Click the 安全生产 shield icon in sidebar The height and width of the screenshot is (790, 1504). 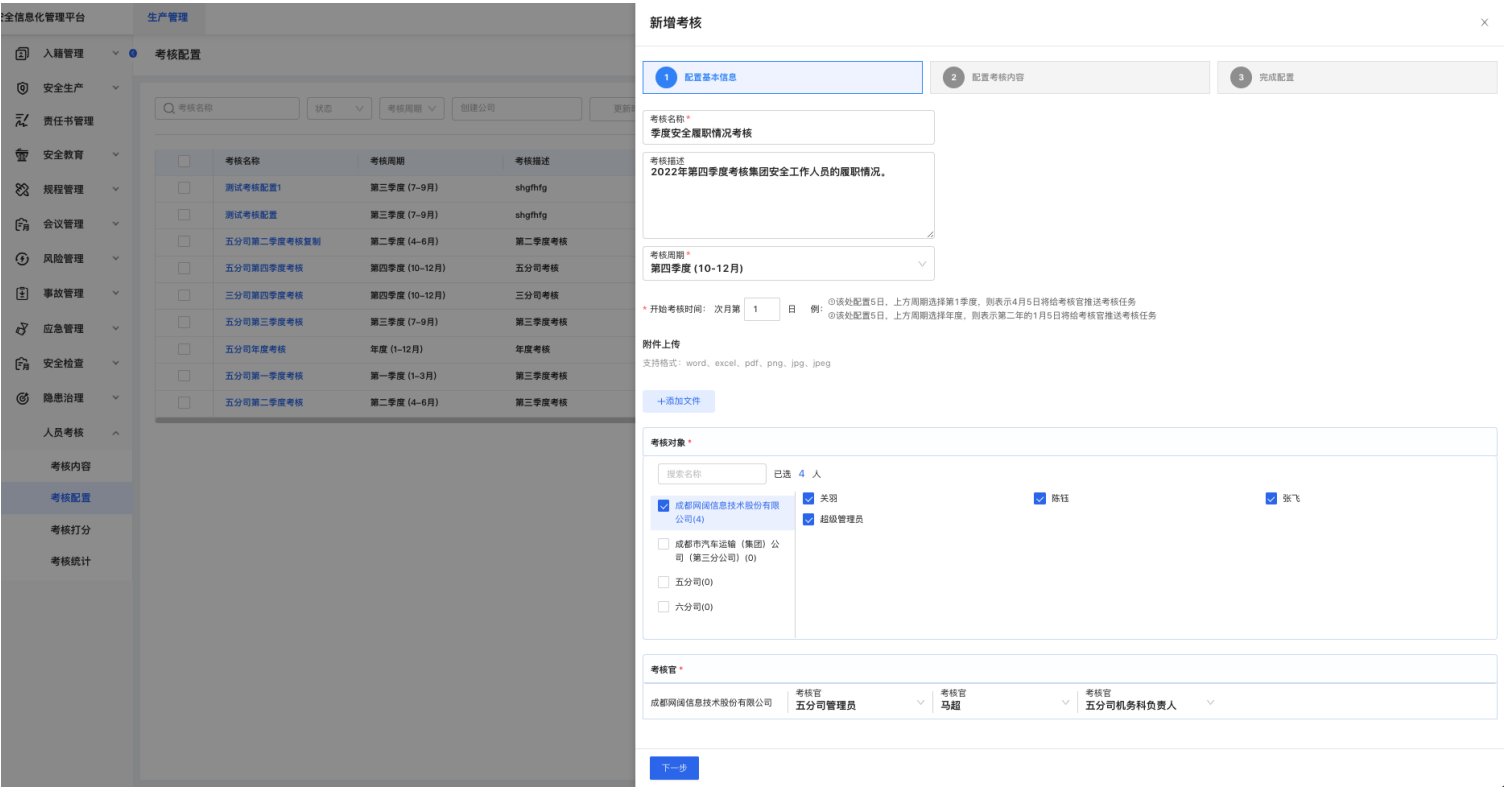point(22,88)
